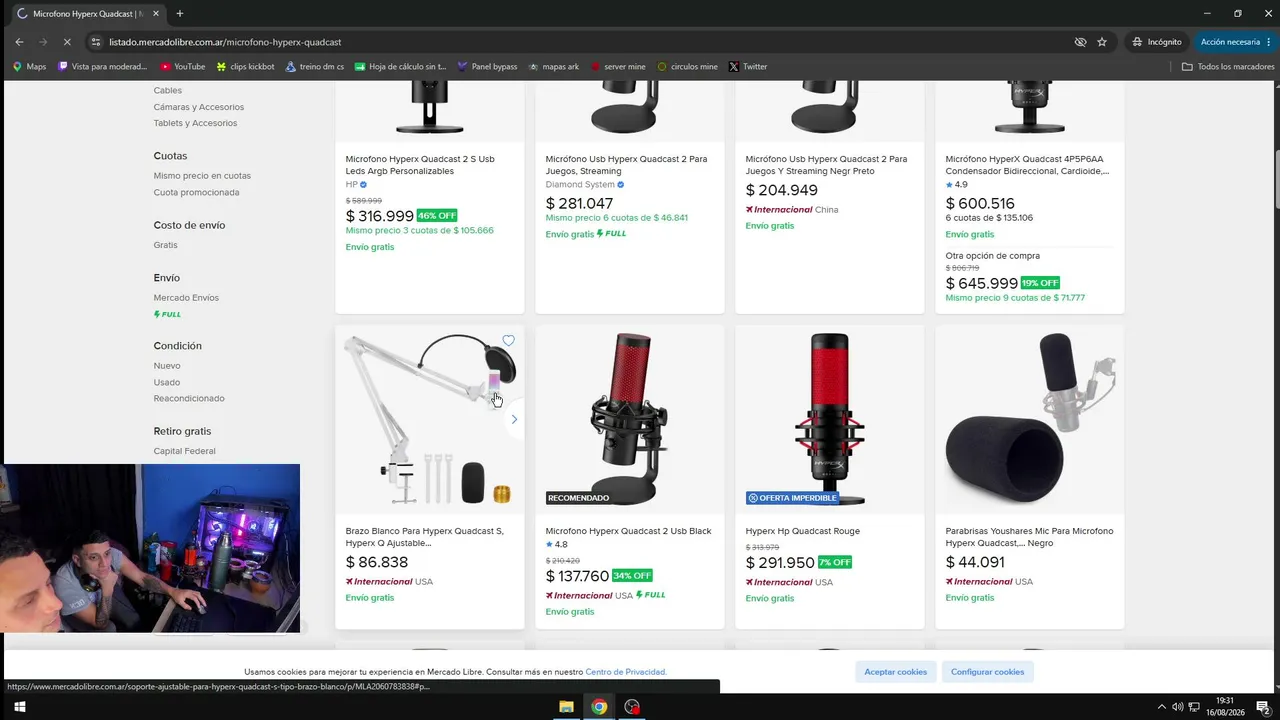Image resolution: width=1280 pixels, height=720 pixels.
Task: Open Micrófono HyperX Quadcast 4P5P6AA listing
Action: click(x=1028, y=165)
